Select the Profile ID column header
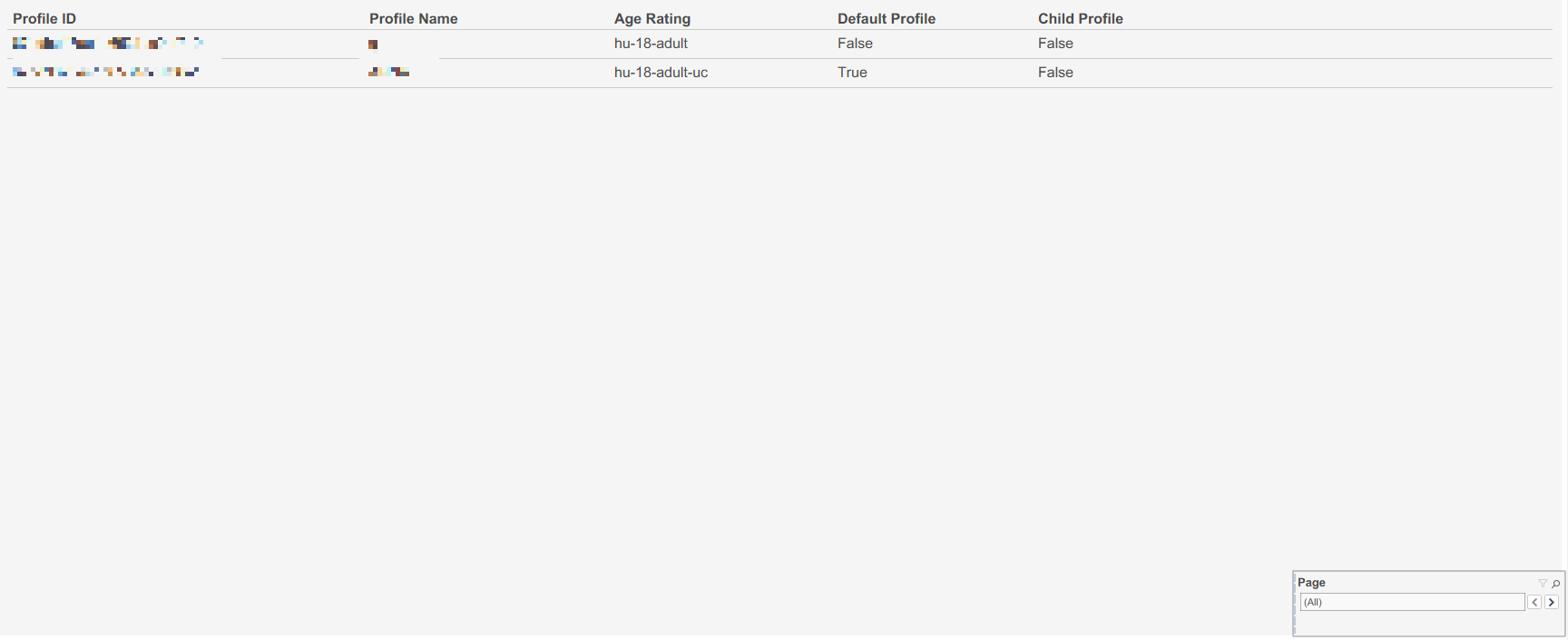The image size is (1568, 640). (44, 18)
